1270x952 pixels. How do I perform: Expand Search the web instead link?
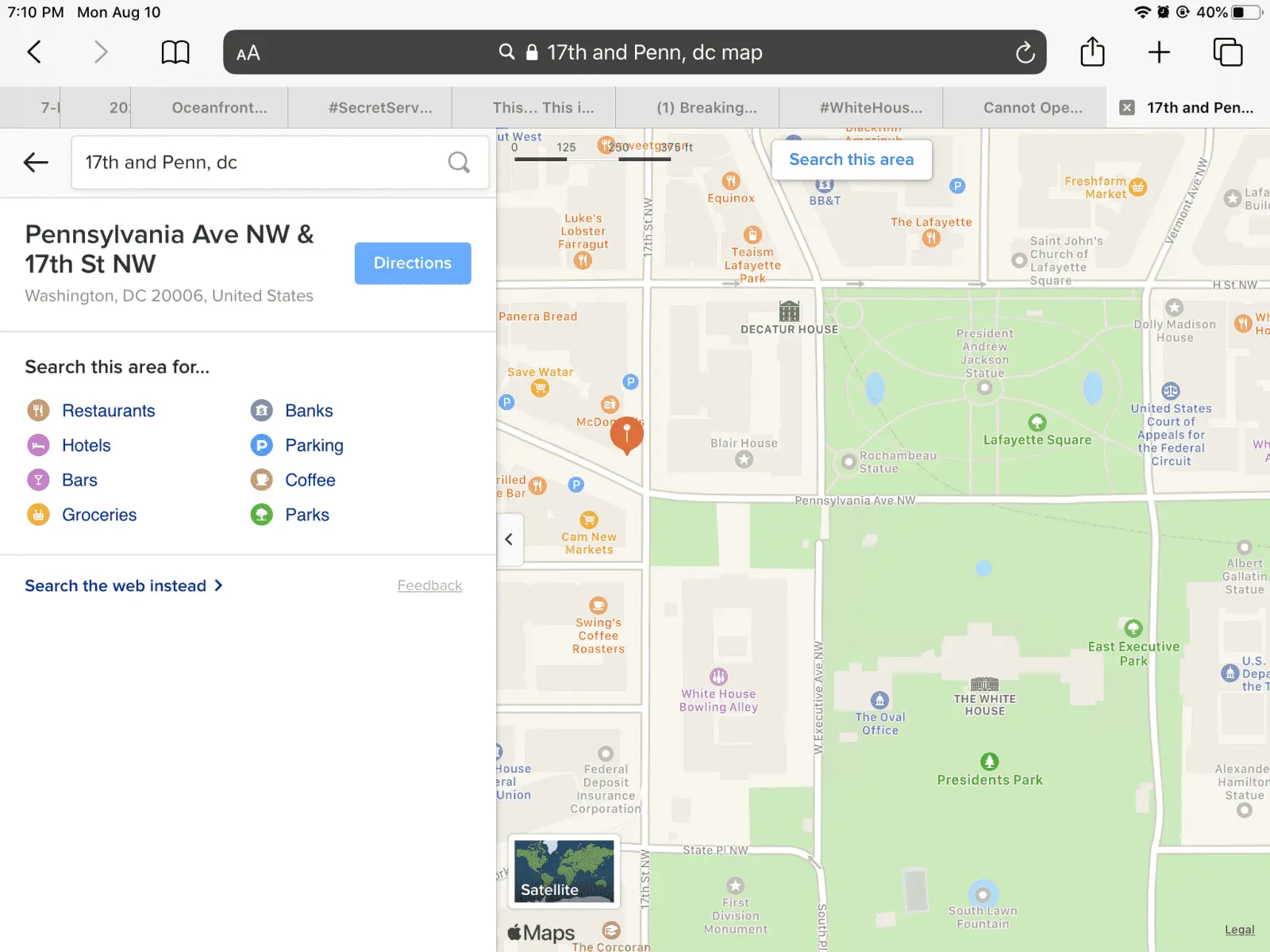click(124, 585)
